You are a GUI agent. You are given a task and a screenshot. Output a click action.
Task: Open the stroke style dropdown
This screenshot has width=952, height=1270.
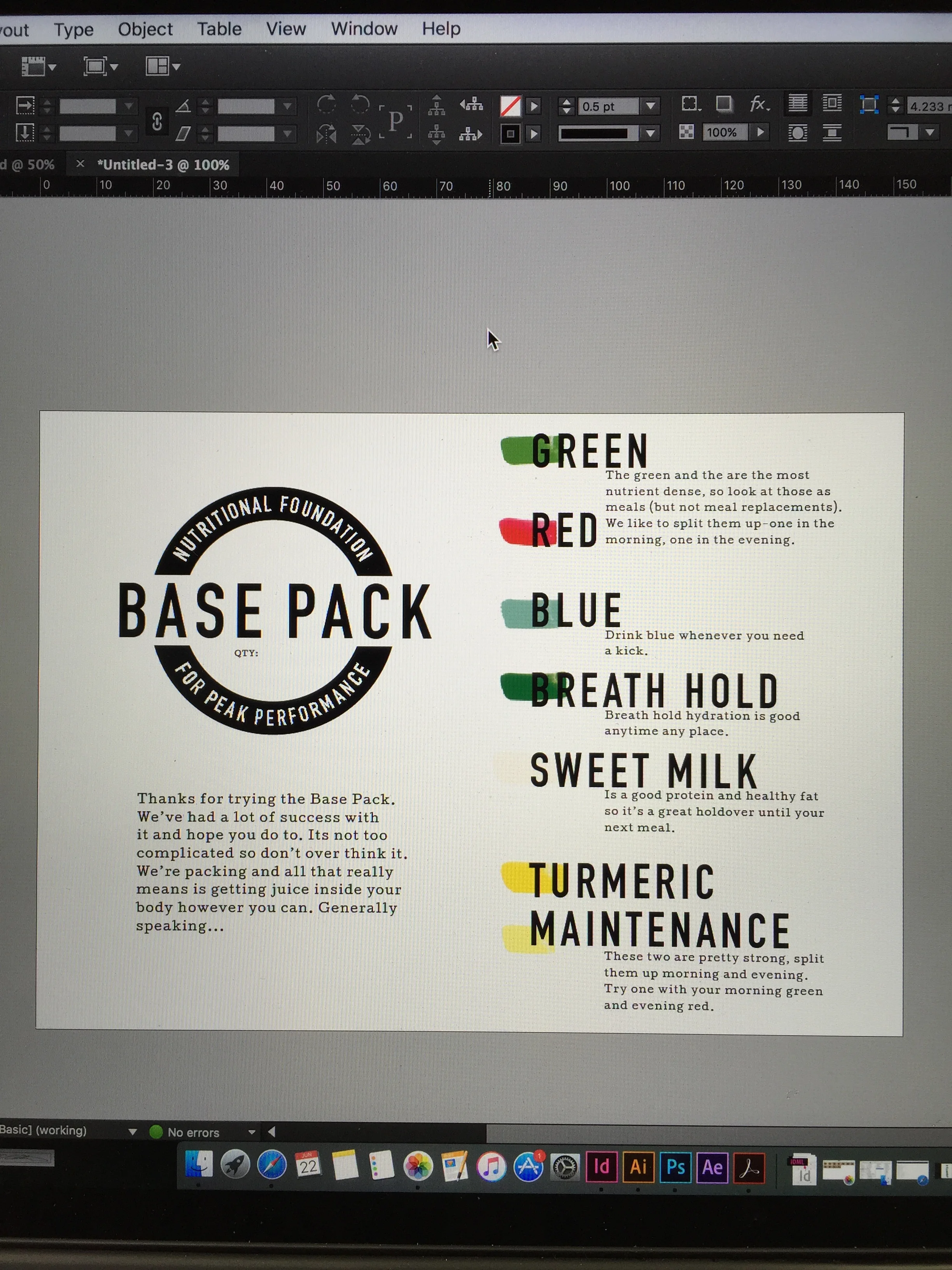tap(650, 134)
